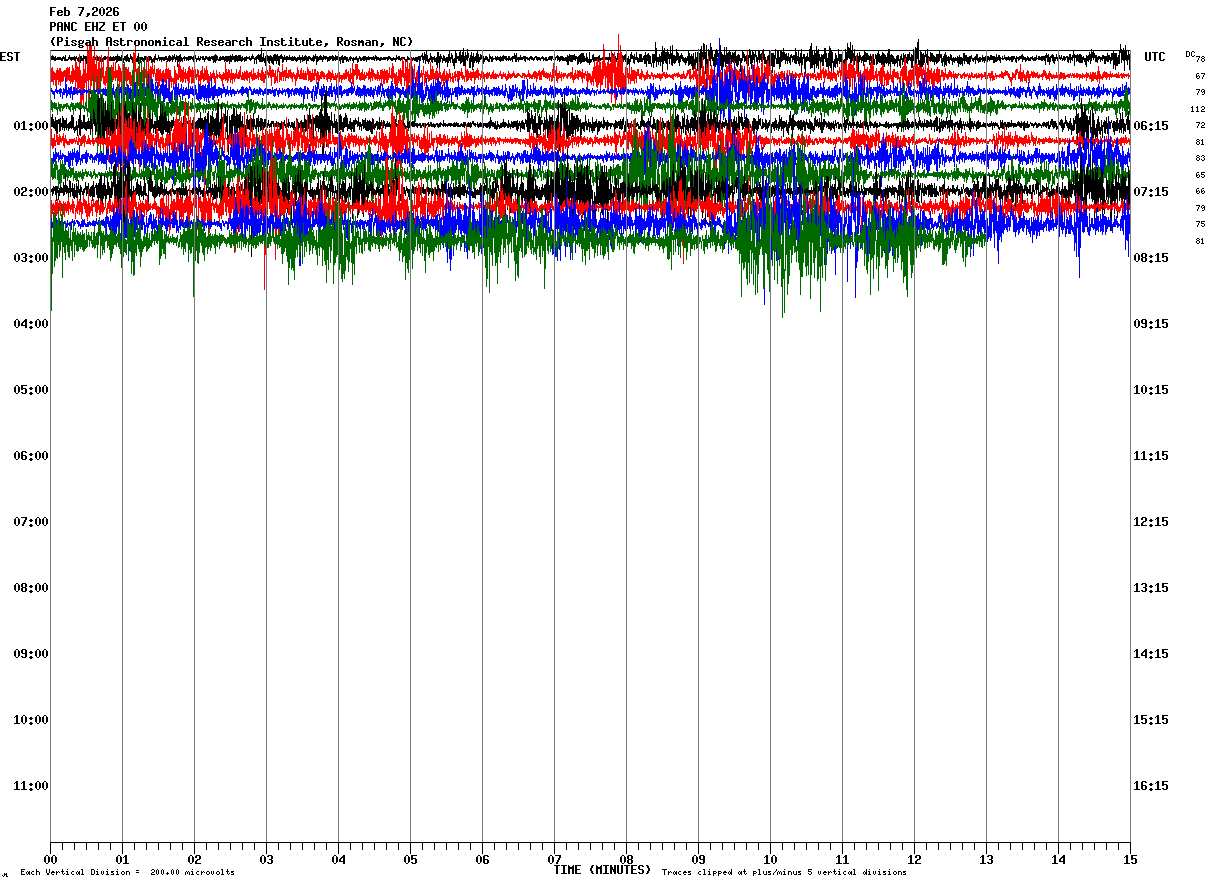Click the Each Vertical Division scale note

pyautogui.click(x=127, y=873)
